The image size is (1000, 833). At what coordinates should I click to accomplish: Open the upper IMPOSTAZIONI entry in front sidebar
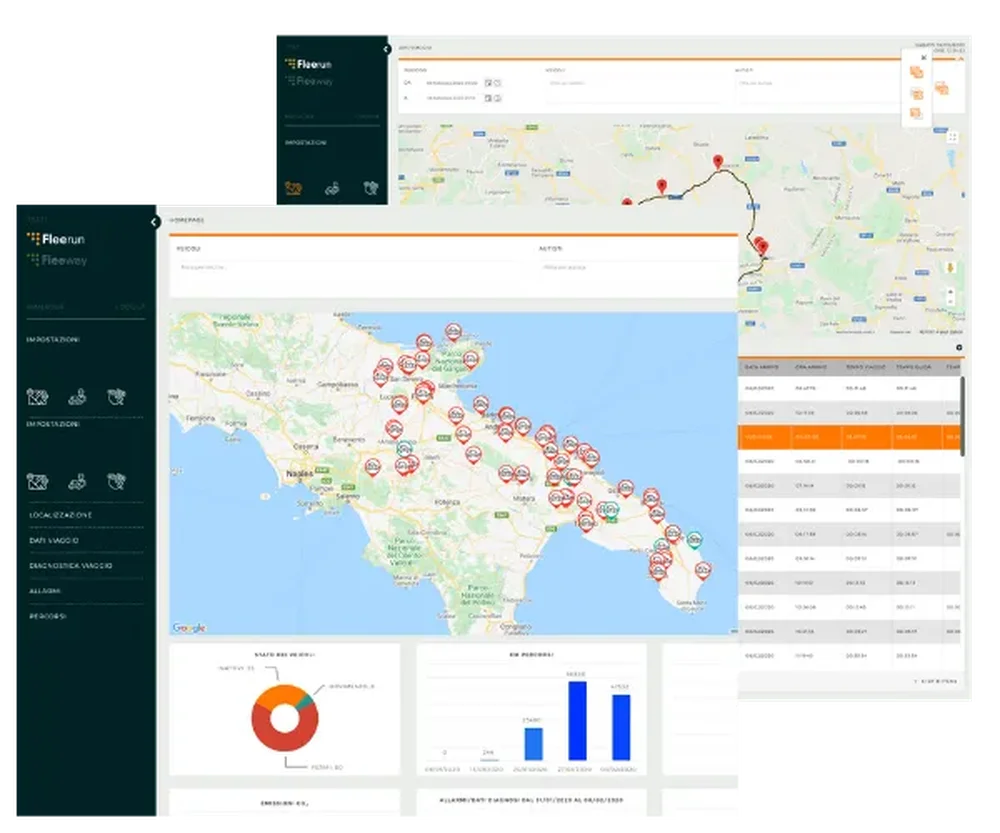pos(53,340)
